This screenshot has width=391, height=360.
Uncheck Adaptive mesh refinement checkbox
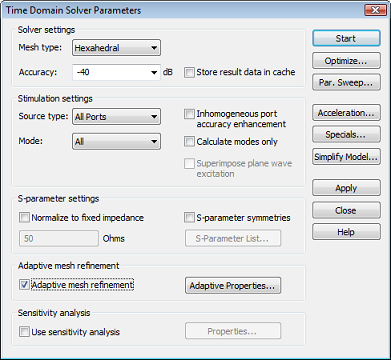[24, 285]
